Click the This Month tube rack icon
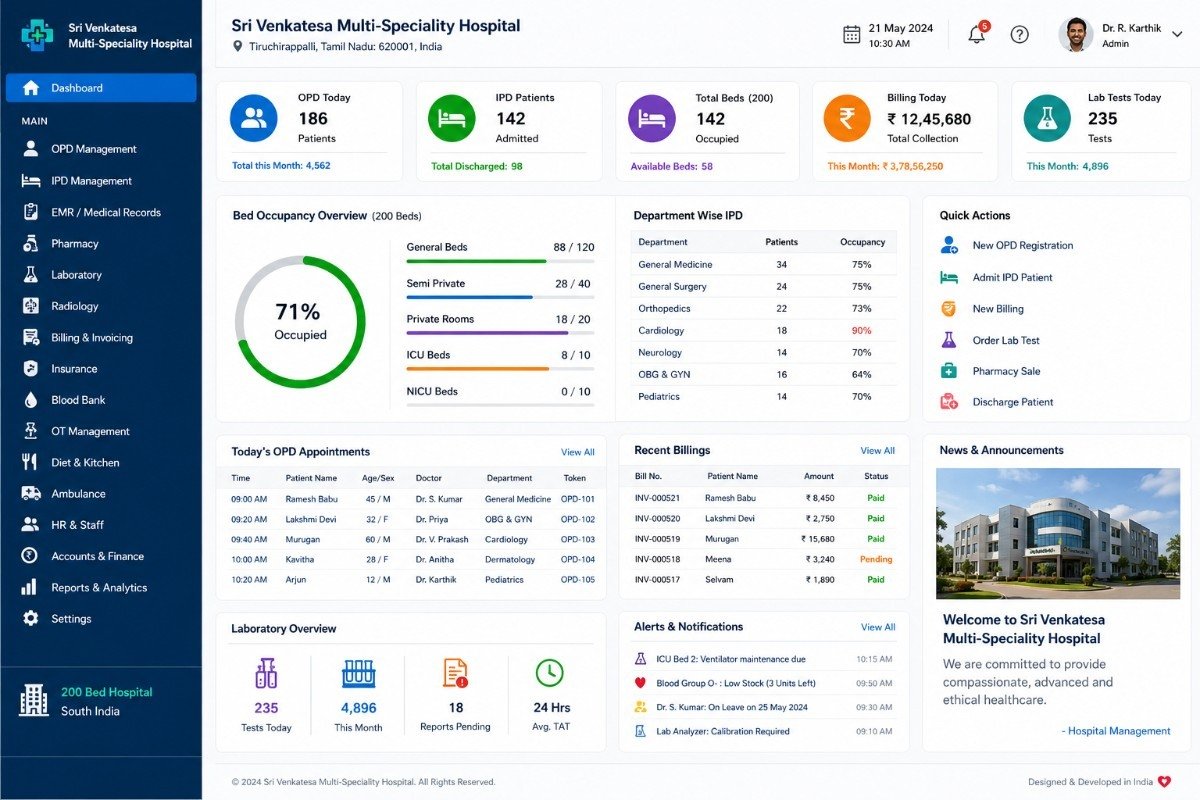The image size is (1200, 800). click(x=358, y=673)
